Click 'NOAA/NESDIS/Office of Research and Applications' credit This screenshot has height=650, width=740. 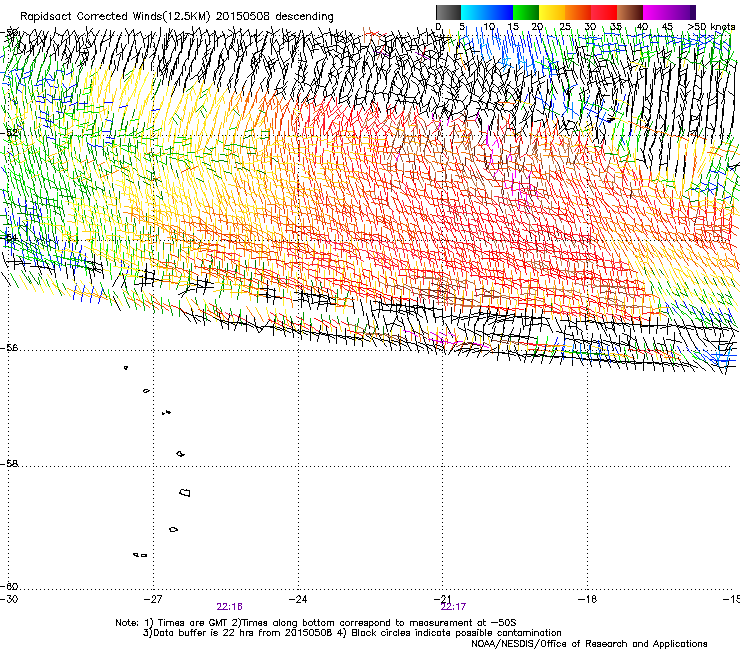589,644
